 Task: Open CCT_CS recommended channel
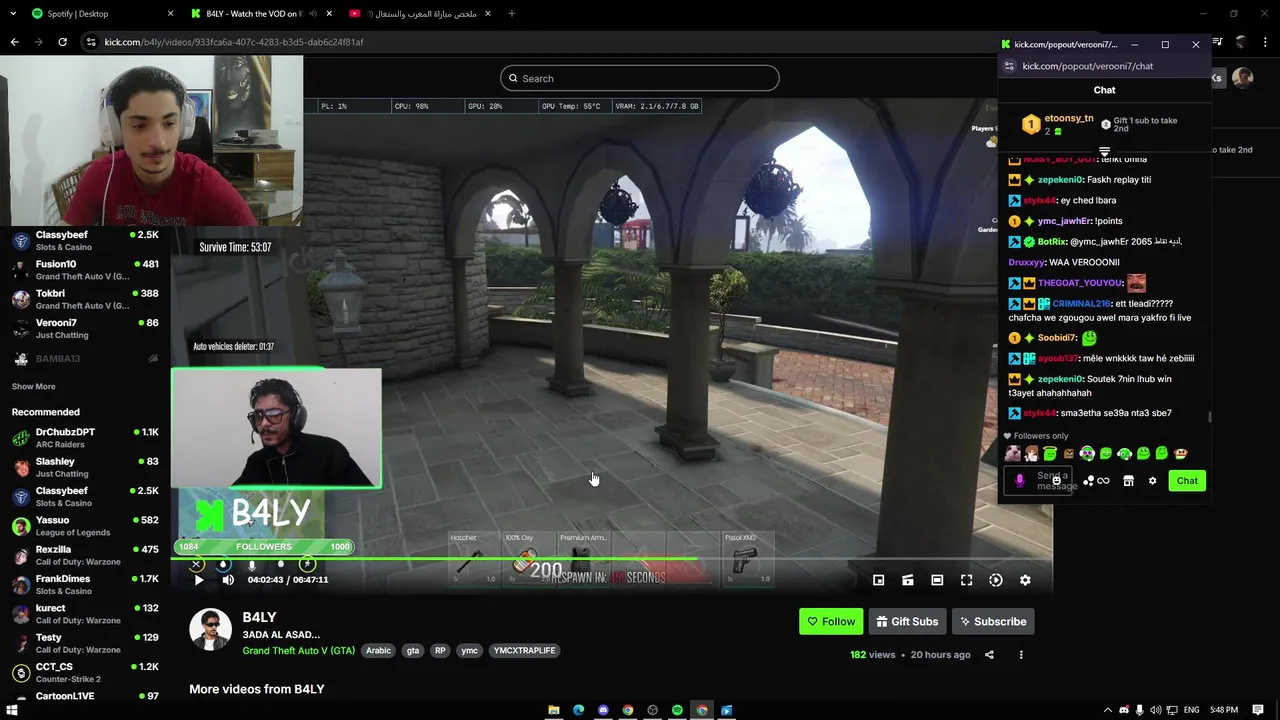tap(85, 672)
